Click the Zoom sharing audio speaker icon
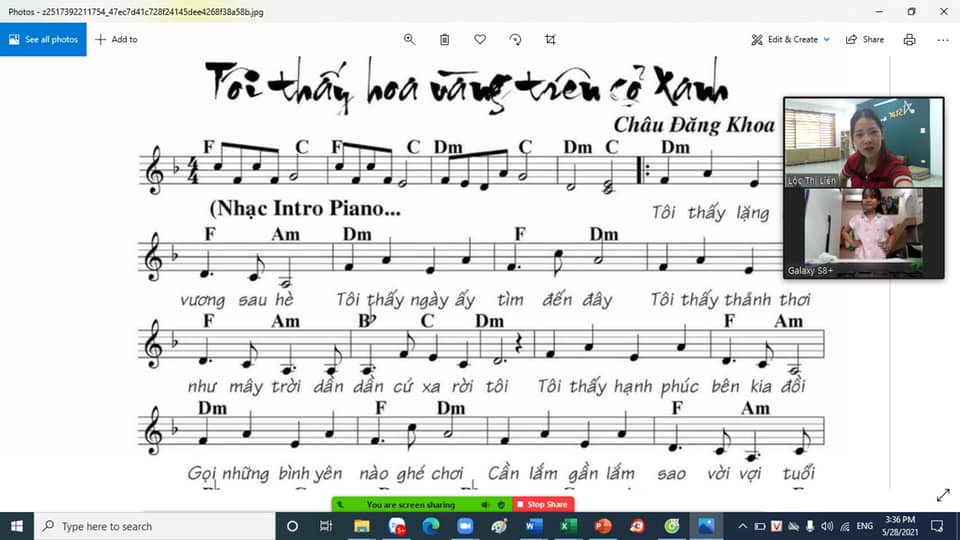The width and height of the screenshot is (960, 540). (486, 504)
